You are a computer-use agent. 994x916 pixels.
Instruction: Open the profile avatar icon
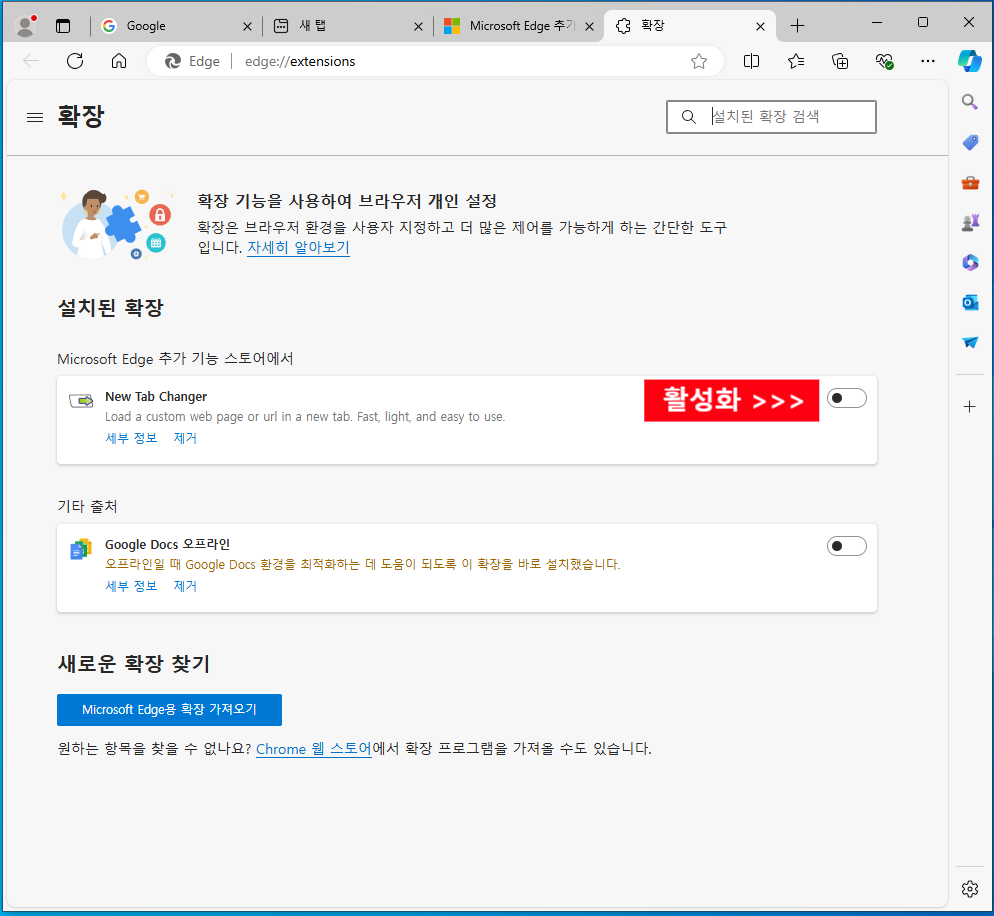click(25, 26)
